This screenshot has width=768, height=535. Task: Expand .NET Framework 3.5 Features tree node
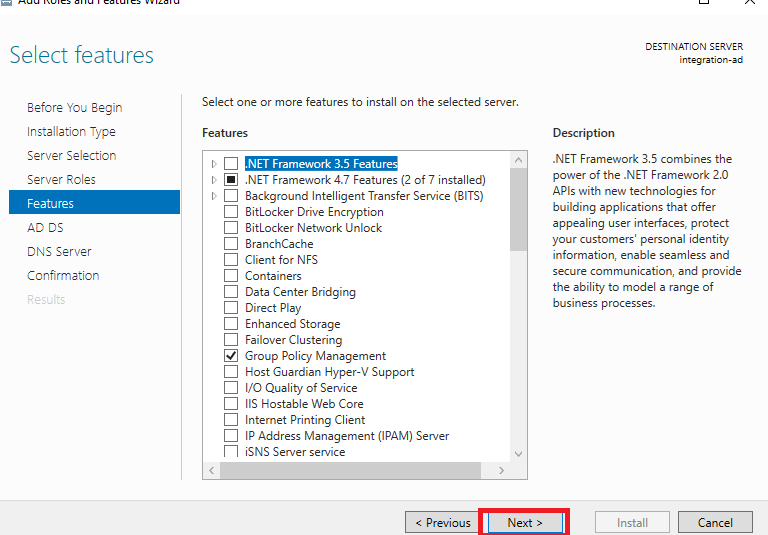214,164
